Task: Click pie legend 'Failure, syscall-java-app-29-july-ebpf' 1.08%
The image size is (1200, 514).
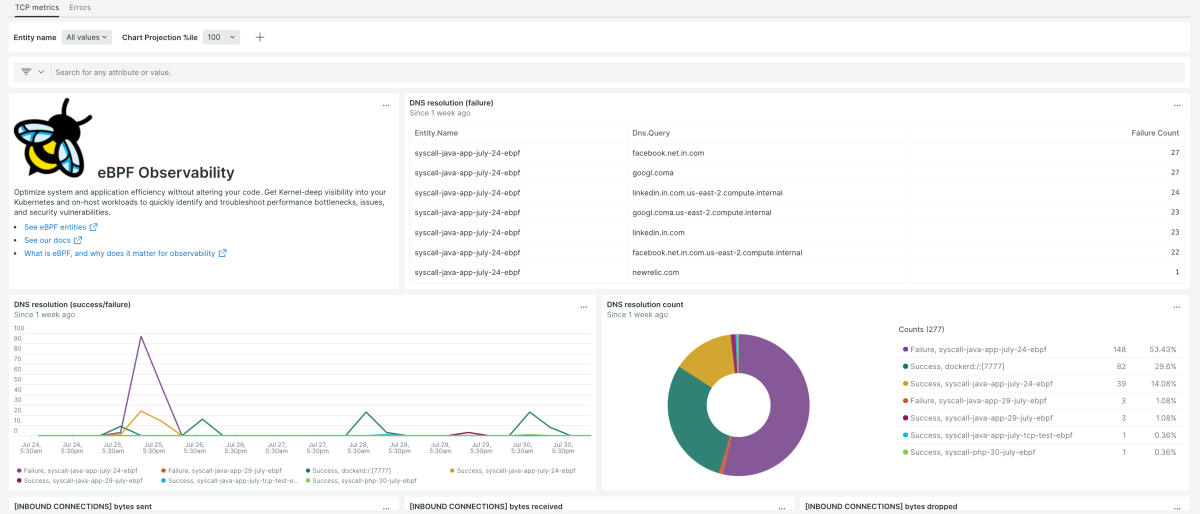Action: pyautogui.click(x=1039, y=401)
